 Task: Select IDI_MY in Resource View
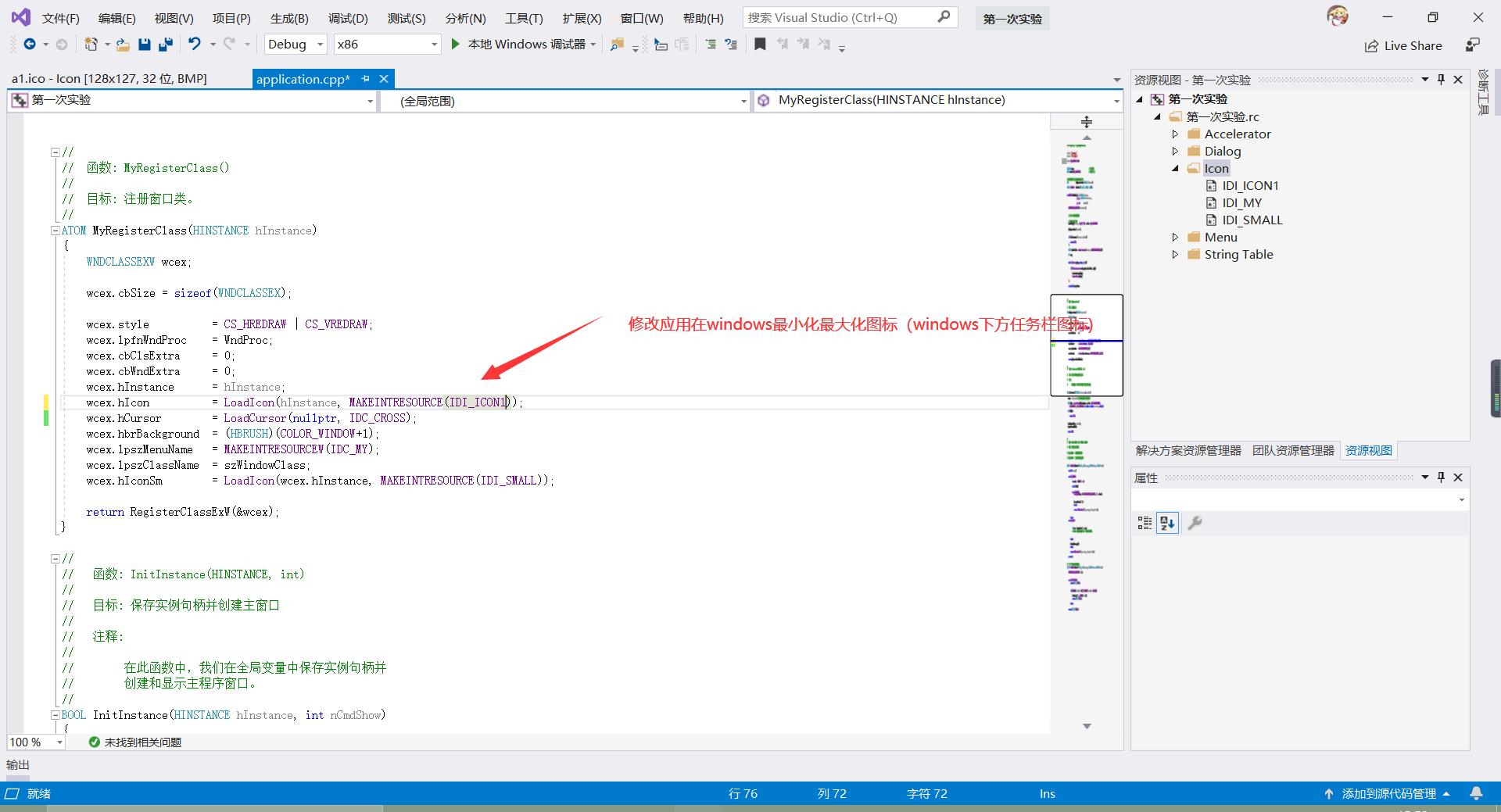[1241, 202]
